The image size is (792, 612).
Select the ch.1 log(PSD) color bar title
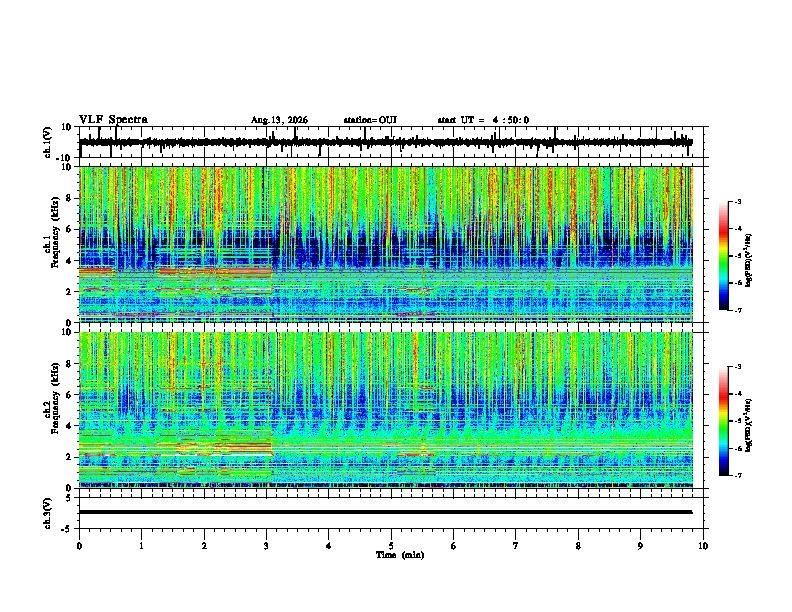click(x=748, y=261)
